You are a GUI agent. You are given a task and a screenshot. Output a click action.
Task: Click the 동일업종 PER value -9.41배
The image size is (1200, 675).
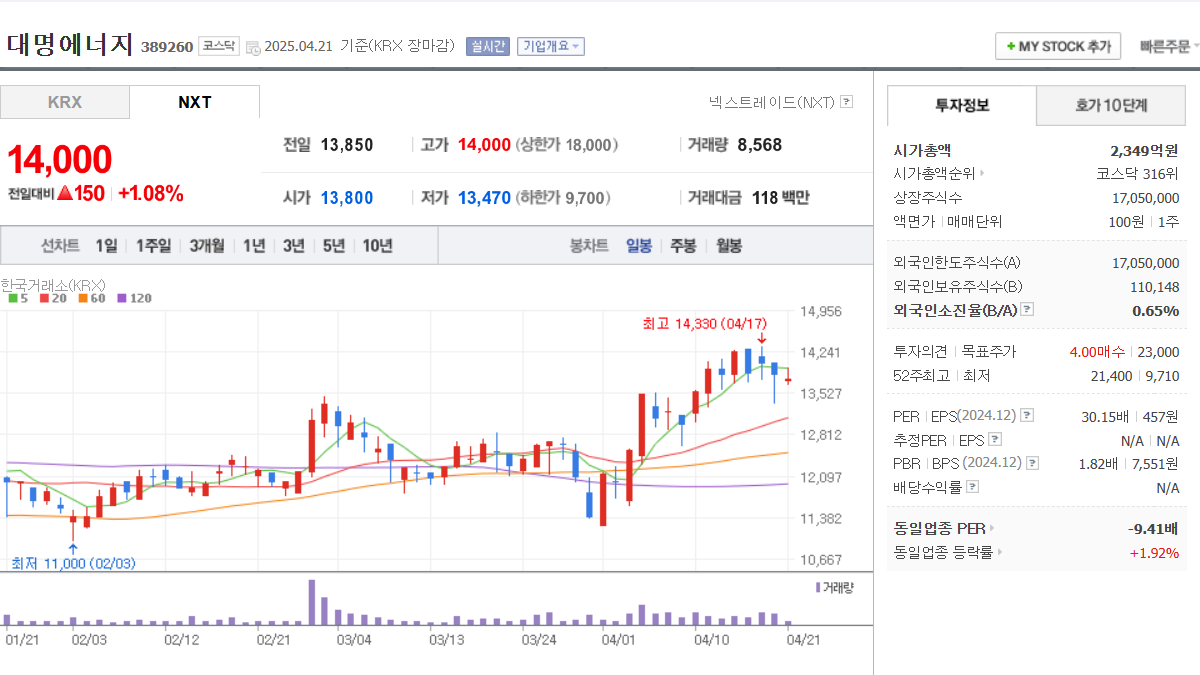1151,528
